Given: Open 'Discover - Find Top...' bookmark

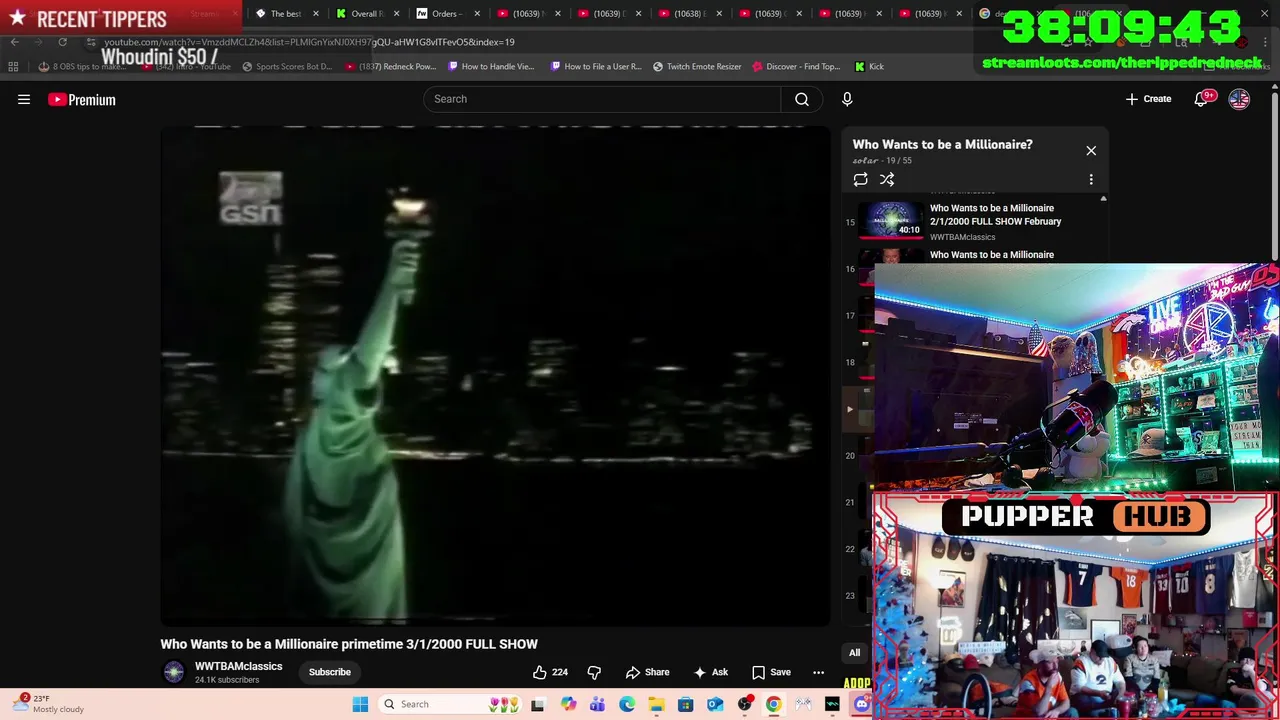Looking at the screenshot, I should pos(796,67).
